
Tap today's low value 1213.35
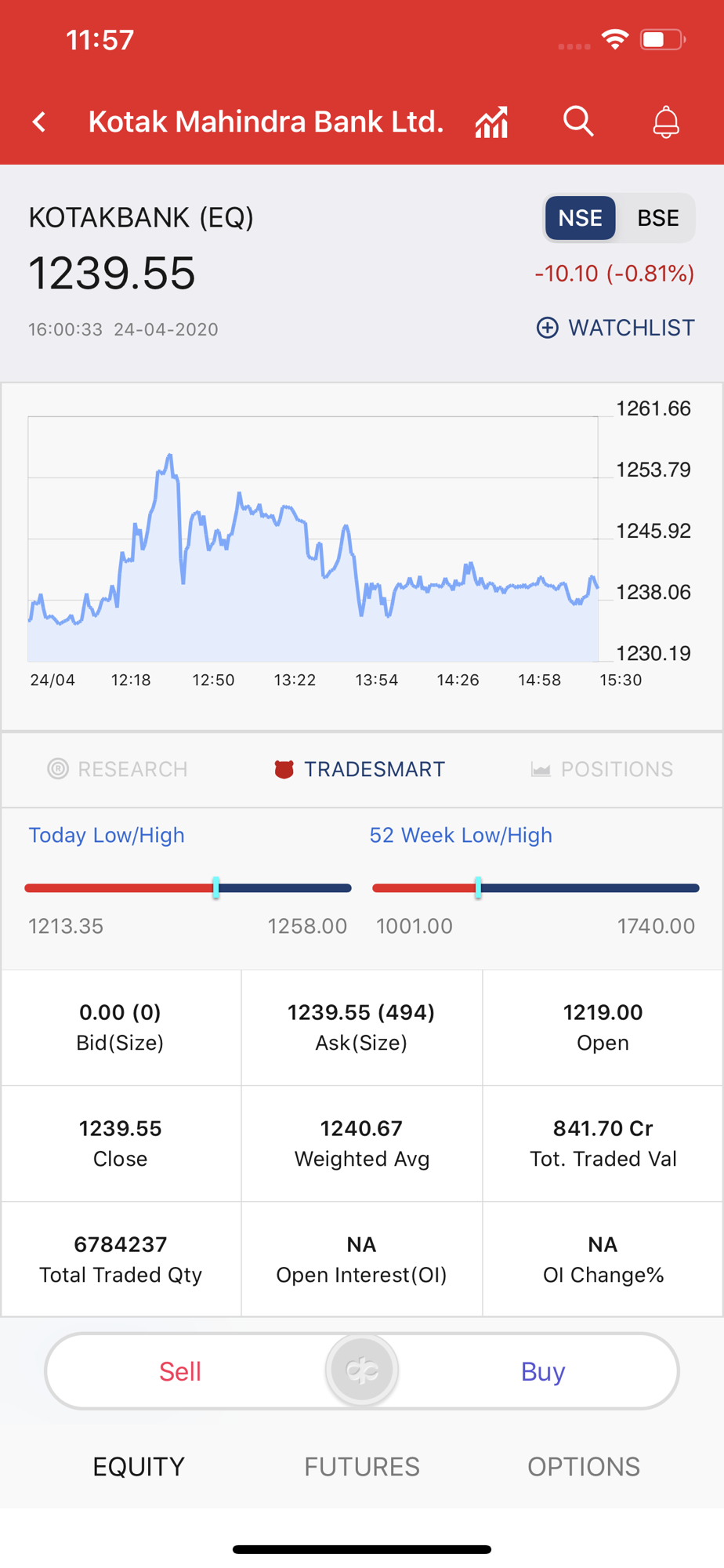(x=66, y=926)
